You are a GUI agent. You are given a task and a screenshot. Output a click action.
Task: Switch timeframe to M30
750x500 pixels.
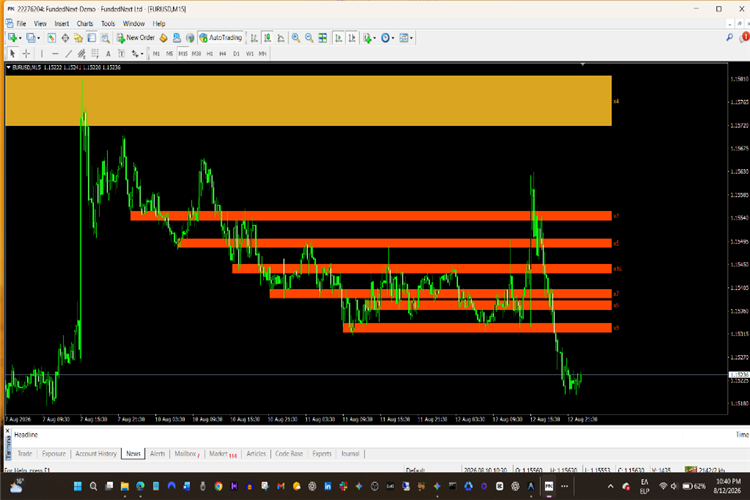pos(196,54)
